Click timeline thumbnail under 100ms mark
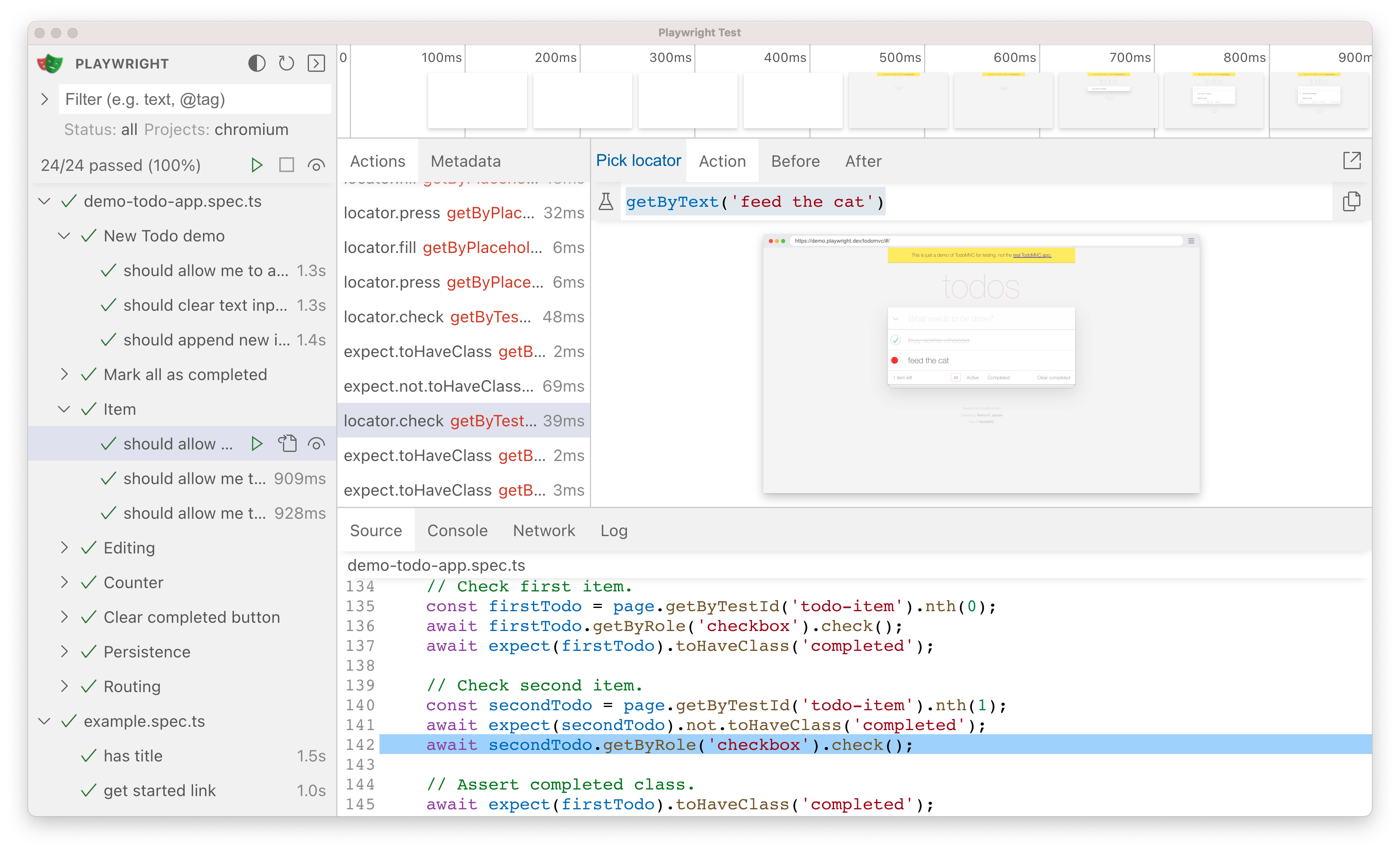Viewport: 1400px width, 851px height. coord(477,100)
